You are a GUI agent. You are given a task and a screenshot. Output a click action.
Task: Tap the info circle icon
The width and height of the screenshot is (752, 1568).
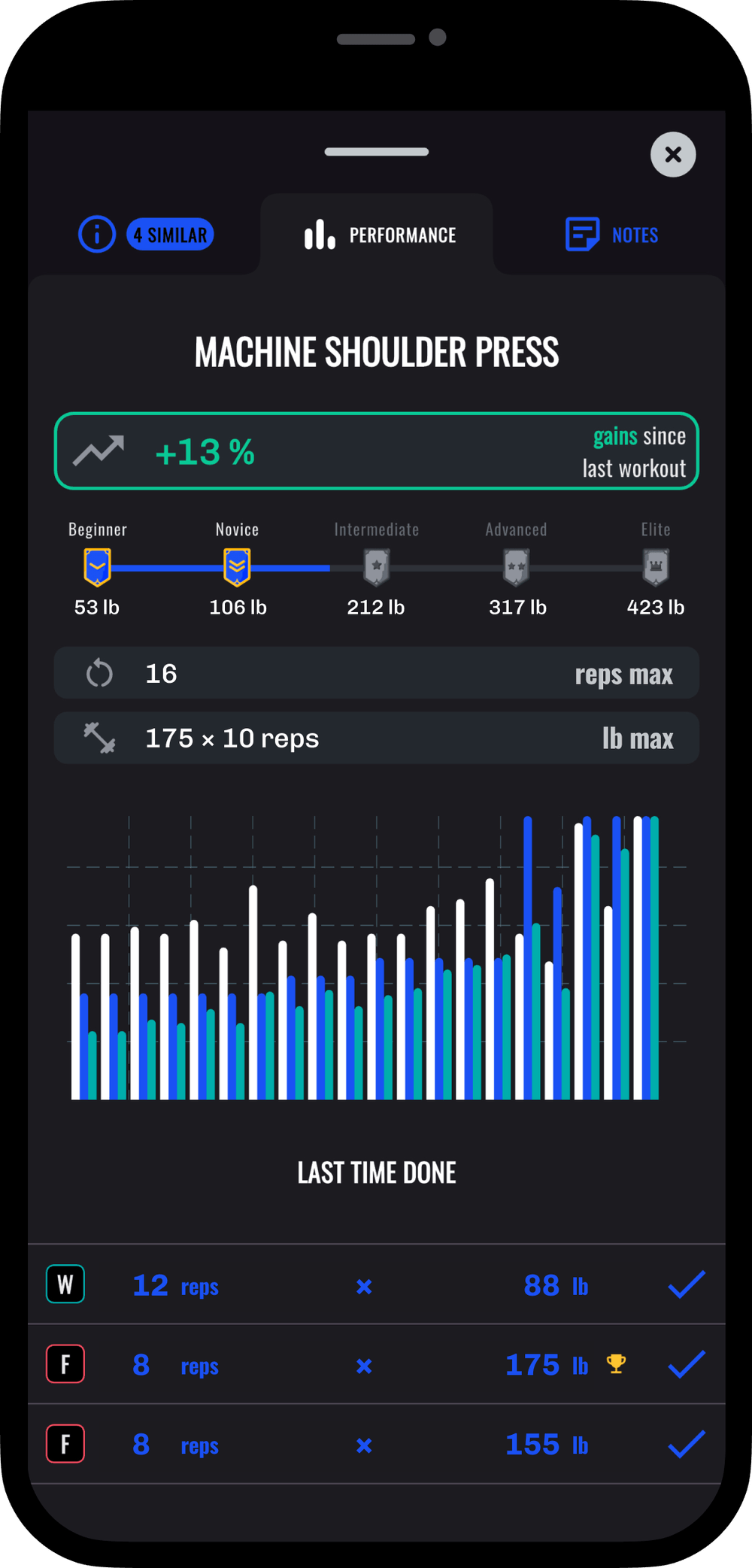[97, 235]
